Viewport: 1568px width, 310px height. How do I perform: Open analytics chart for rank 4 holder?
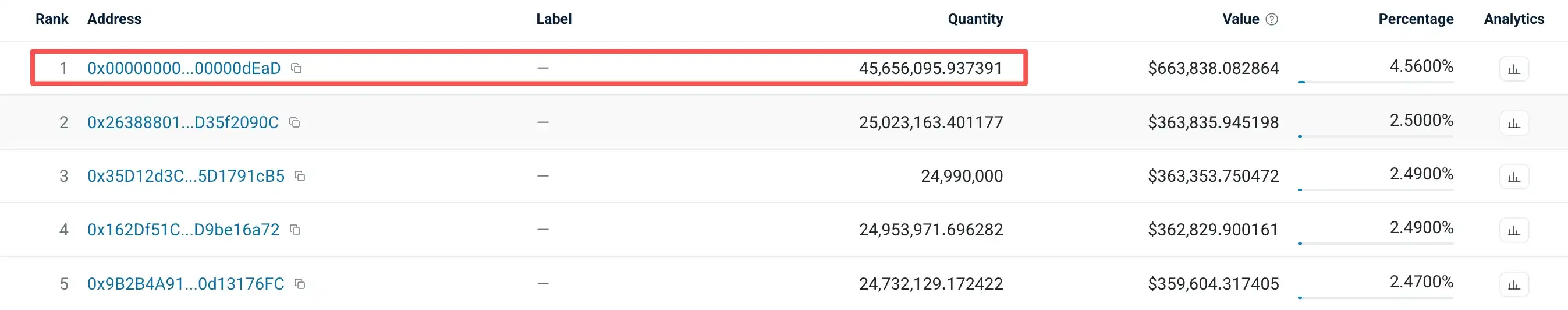click(1514, 230)
